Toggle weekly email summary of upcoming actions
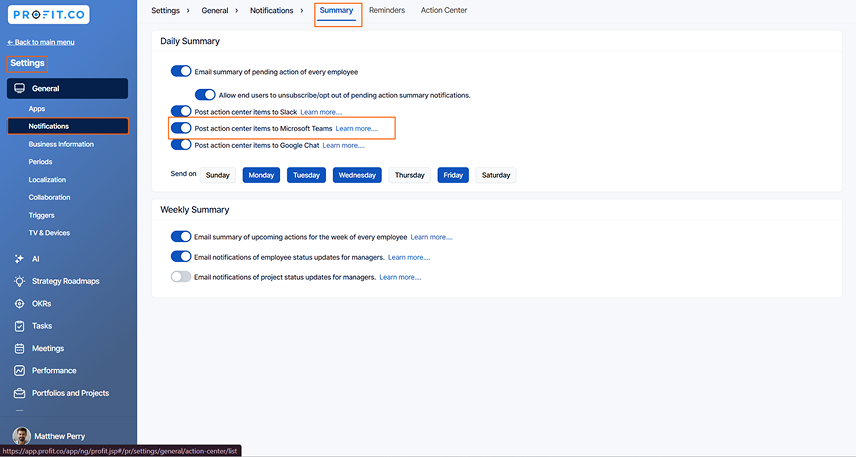 pyautogui.click(x=181, y=236)
